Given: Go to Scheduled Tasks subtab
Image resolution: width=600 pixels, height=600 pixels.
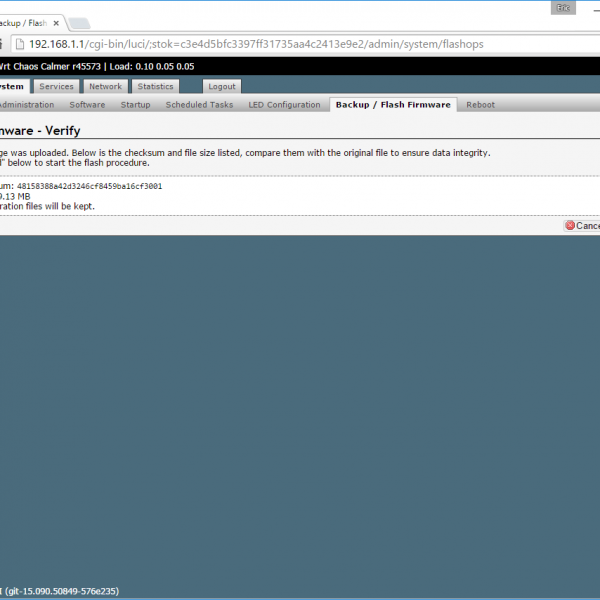Looking at the screenshot, I should click(199, 105).
